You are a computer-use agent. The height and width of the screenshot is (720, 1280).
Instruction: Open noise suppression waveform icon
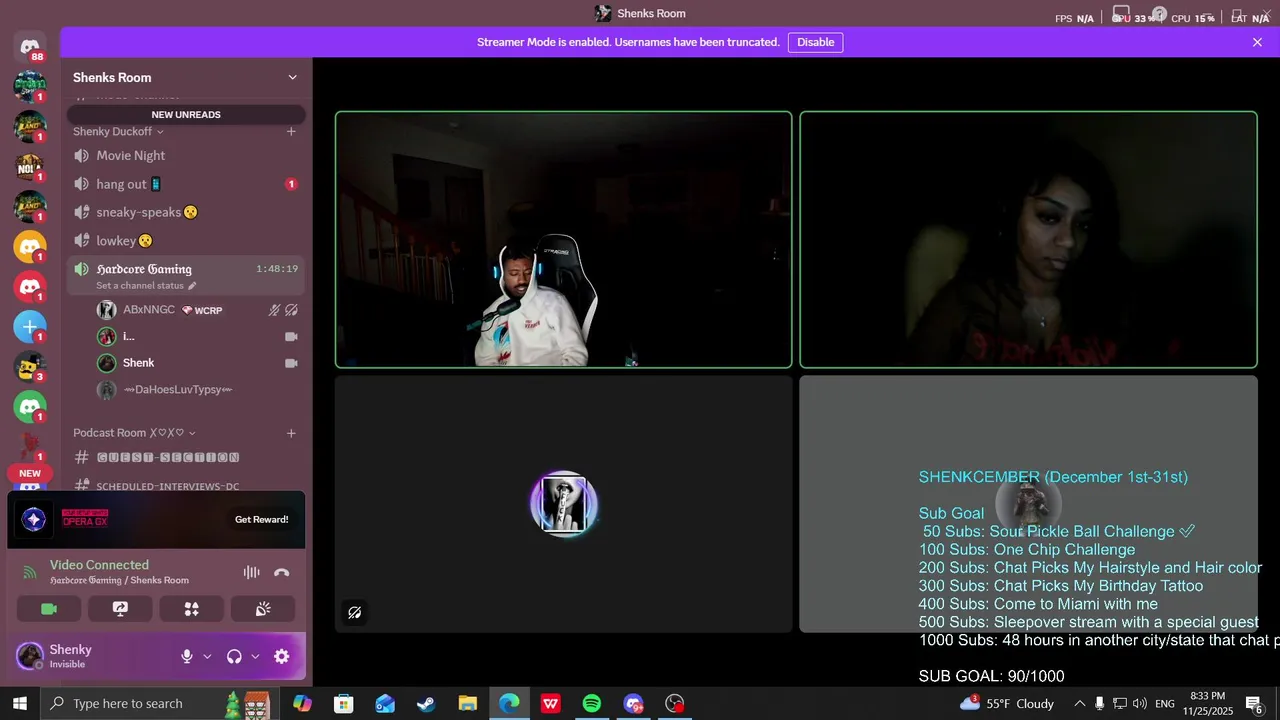251,573
